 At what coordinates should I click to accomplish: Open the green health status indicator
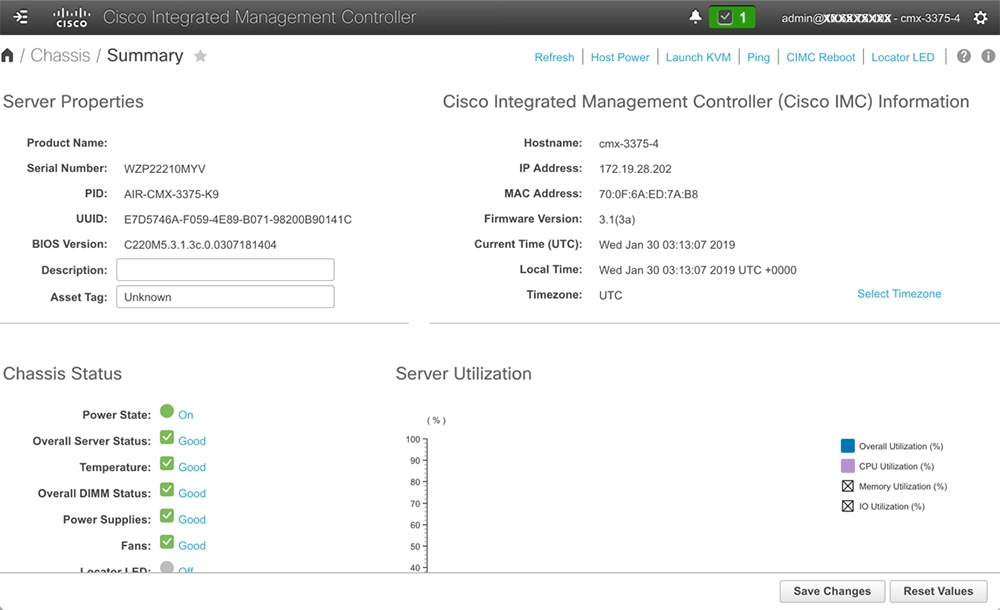click(x=732, y=17)
